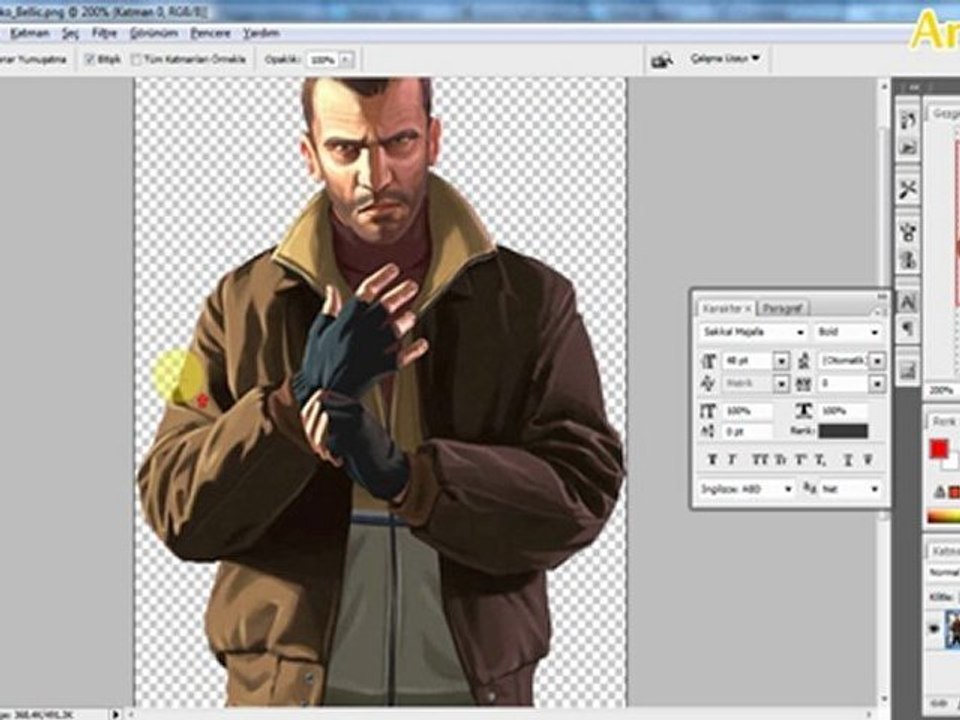Open the Görünüm menu
Screen dimensions: 960x720
coord(154,33)
